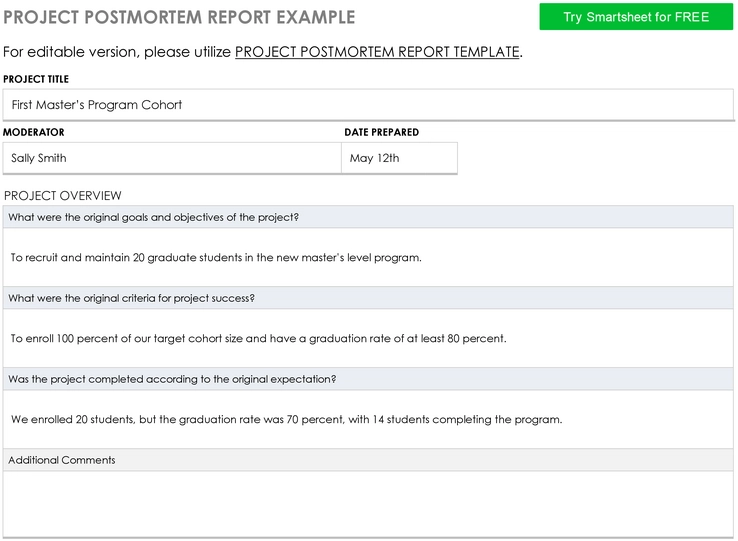Click the project title field First Master's Program Cohort

pyautogui.click(x=368, y=105)
